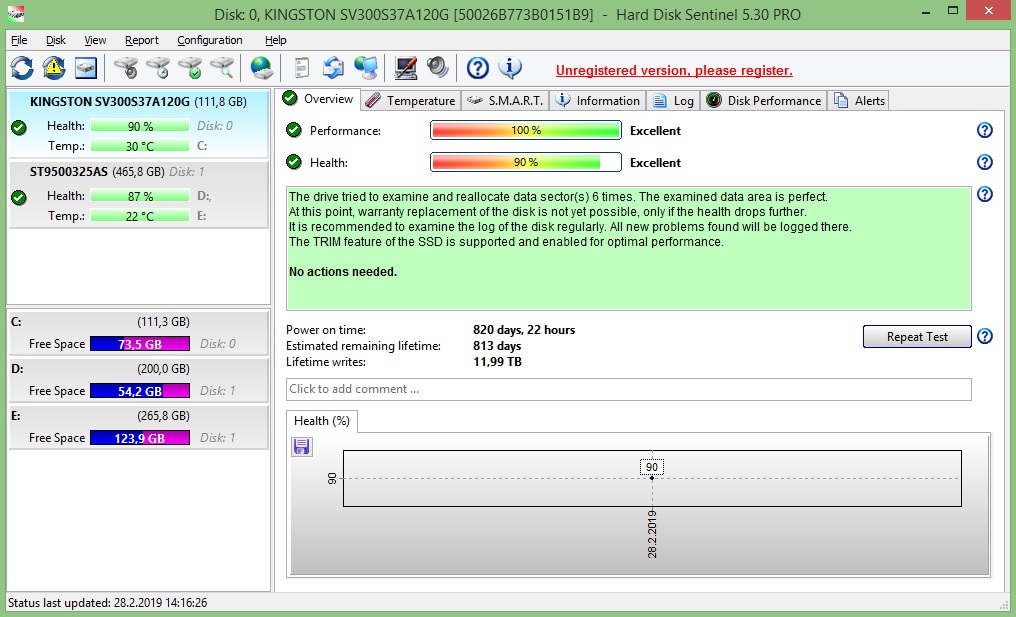Click the 28.2.2019 date label on graph
Image resolution: width=1016 pixels, height=617 pixels.
[x=652, y=535]
